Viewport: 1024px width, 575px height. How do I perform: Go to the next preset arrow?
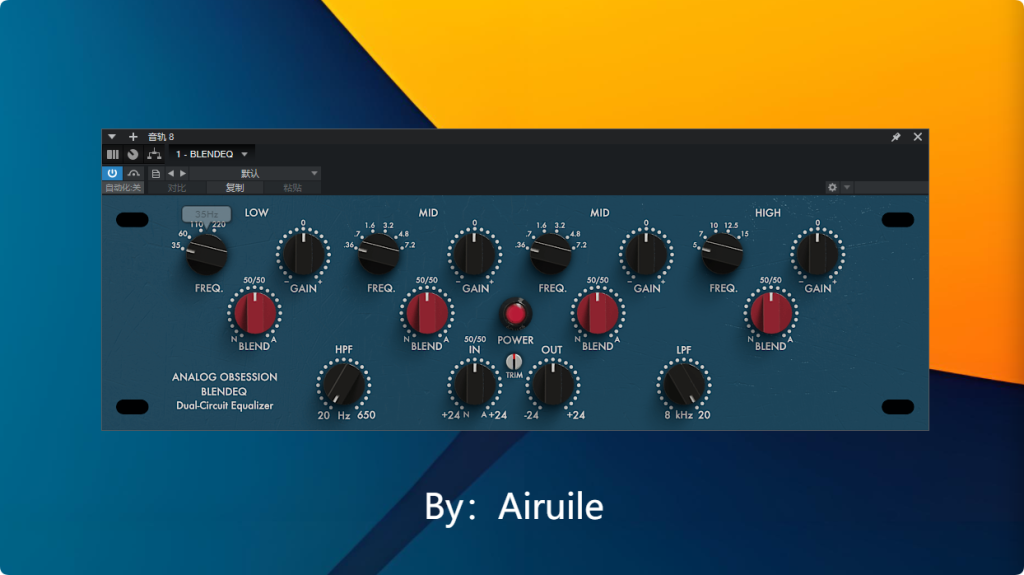183,173
